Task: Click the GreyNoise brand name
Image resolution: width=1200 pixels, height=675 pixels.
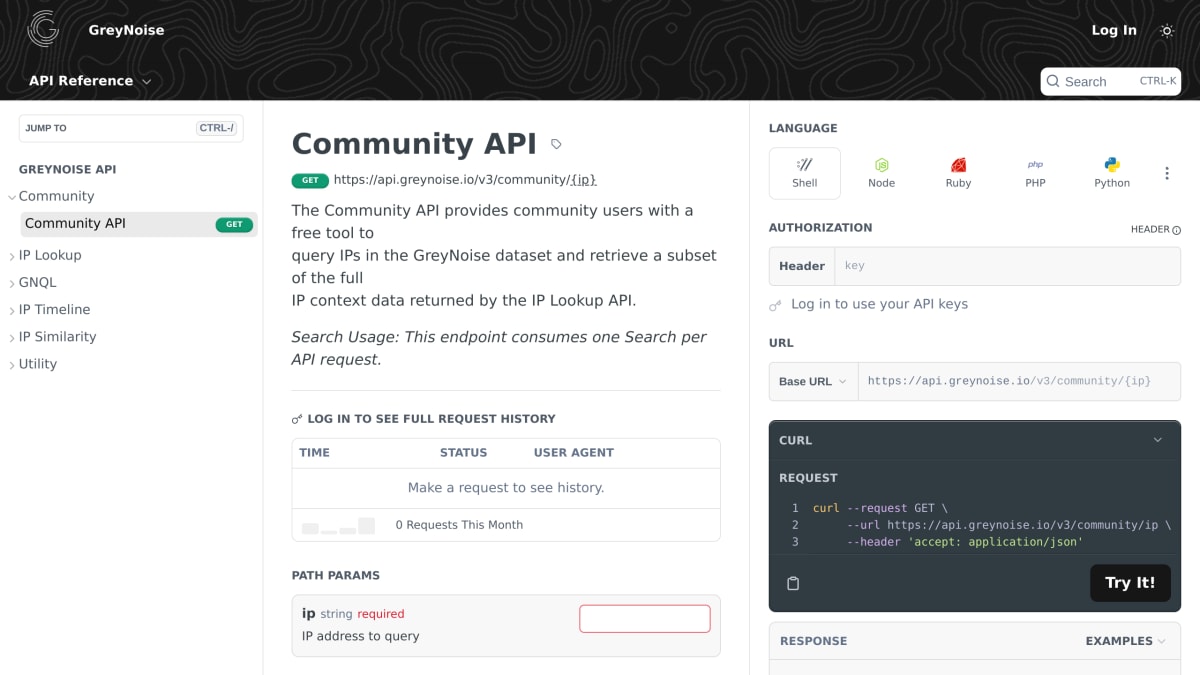Action: (x=126, y=30)
